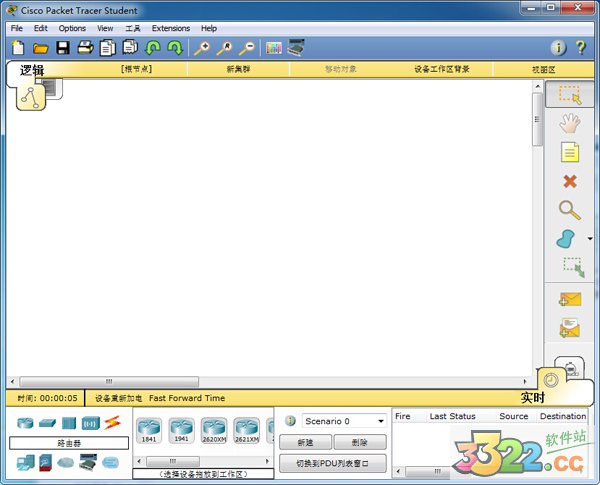The image size is (600, 485).
Task: Click the Zoom Reset magnifier icon
Action: coord(224,48)
